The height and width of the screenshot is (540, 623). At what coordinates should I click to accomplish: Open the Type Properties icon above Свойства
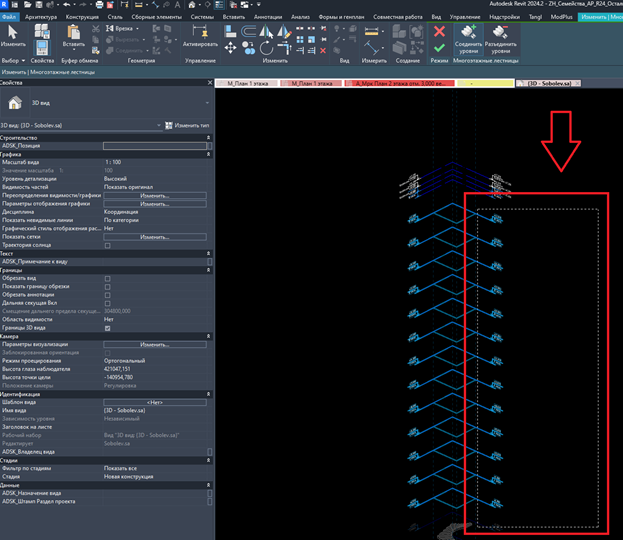(42, 31)
